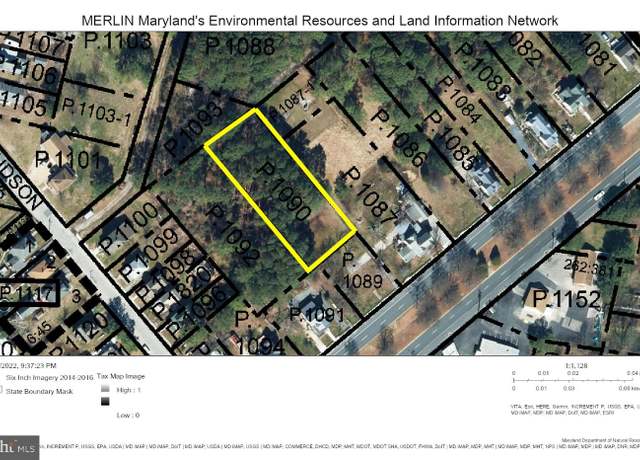Image resolution: width=640 pixels, height=460 pixels.
Task: Click the Tax Map Image legend heading
Action: (x=121, y=376)
